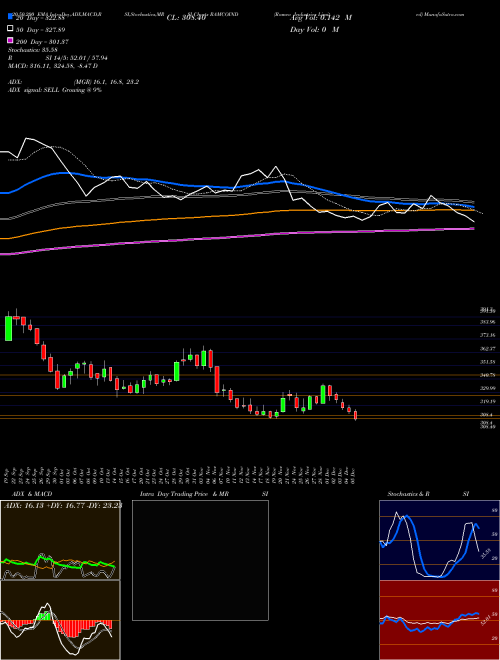This screenshot has width=500, height=660.
Task: Click the '200 Day' moving average label
Action: (42, 42)
